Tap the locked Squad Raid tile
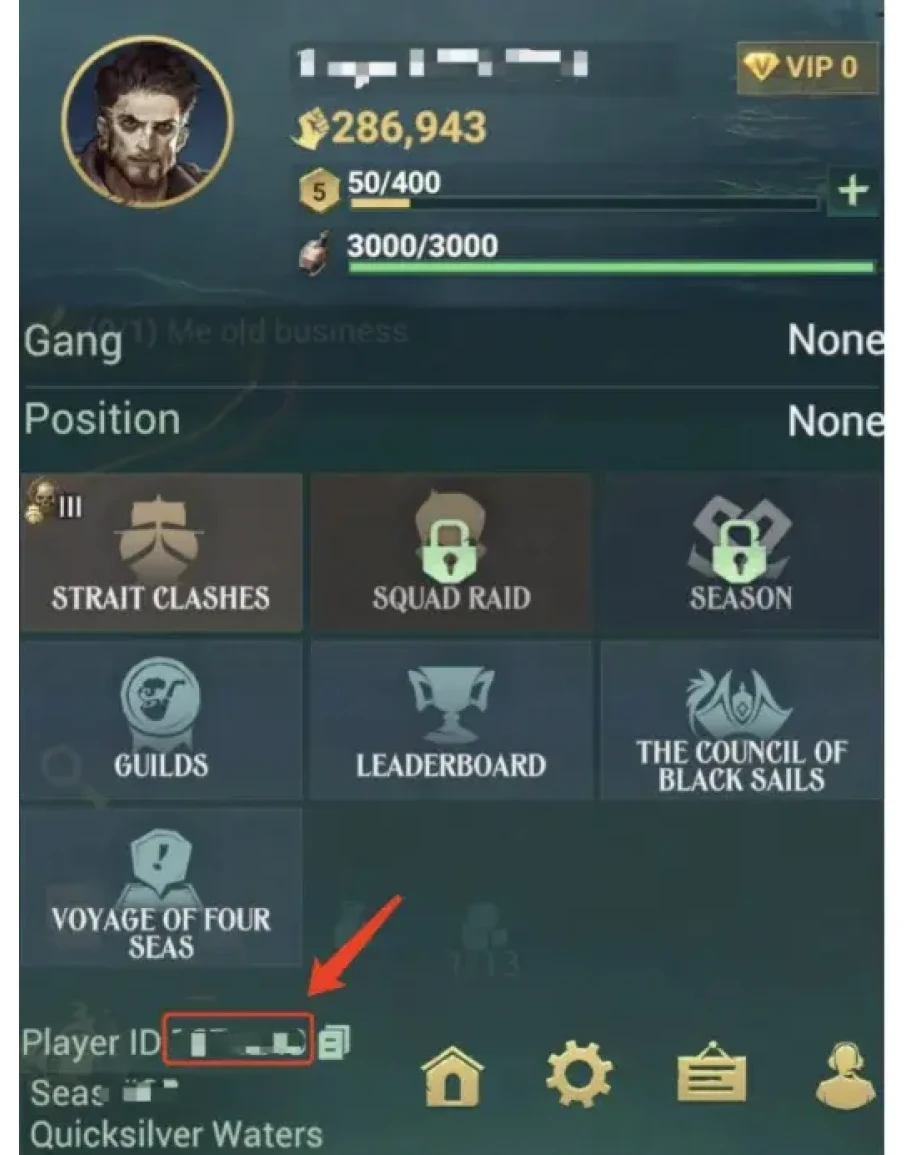This screenshot has width=910, height=1155. [x=451, y=552]
